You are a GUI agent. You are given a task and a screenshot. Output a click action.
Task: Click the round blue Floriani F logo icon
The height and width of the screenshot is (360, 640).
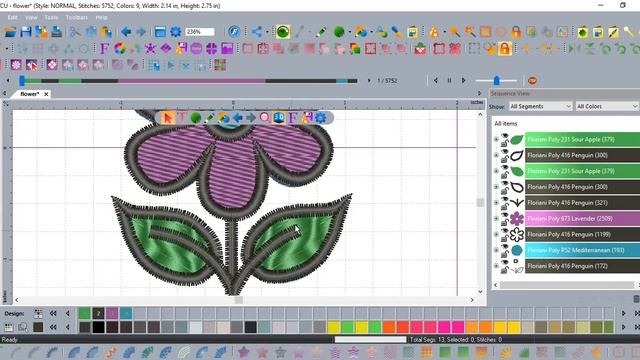coord(234,32)
